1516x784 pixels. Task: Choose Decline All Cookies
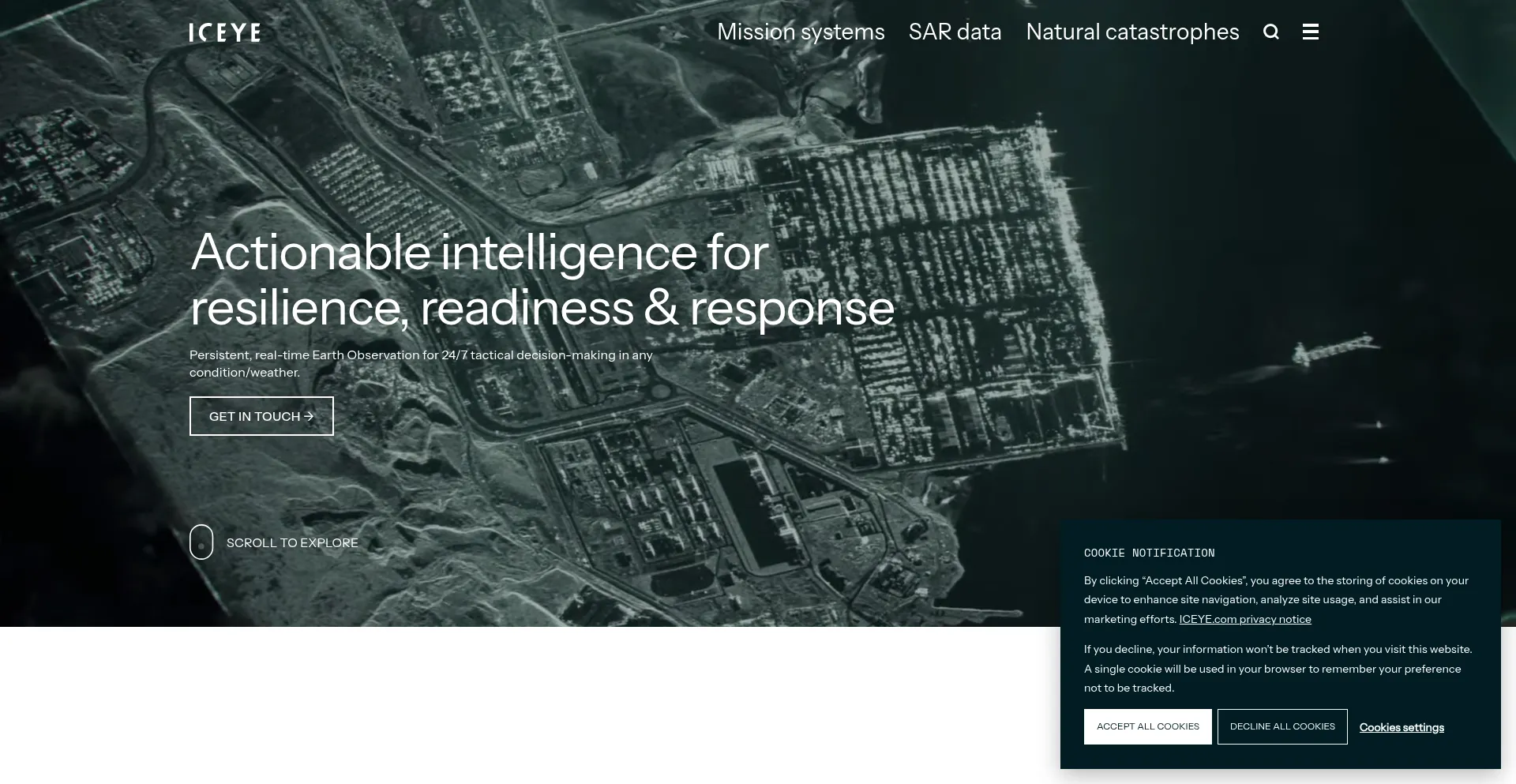coord(1282,726)
